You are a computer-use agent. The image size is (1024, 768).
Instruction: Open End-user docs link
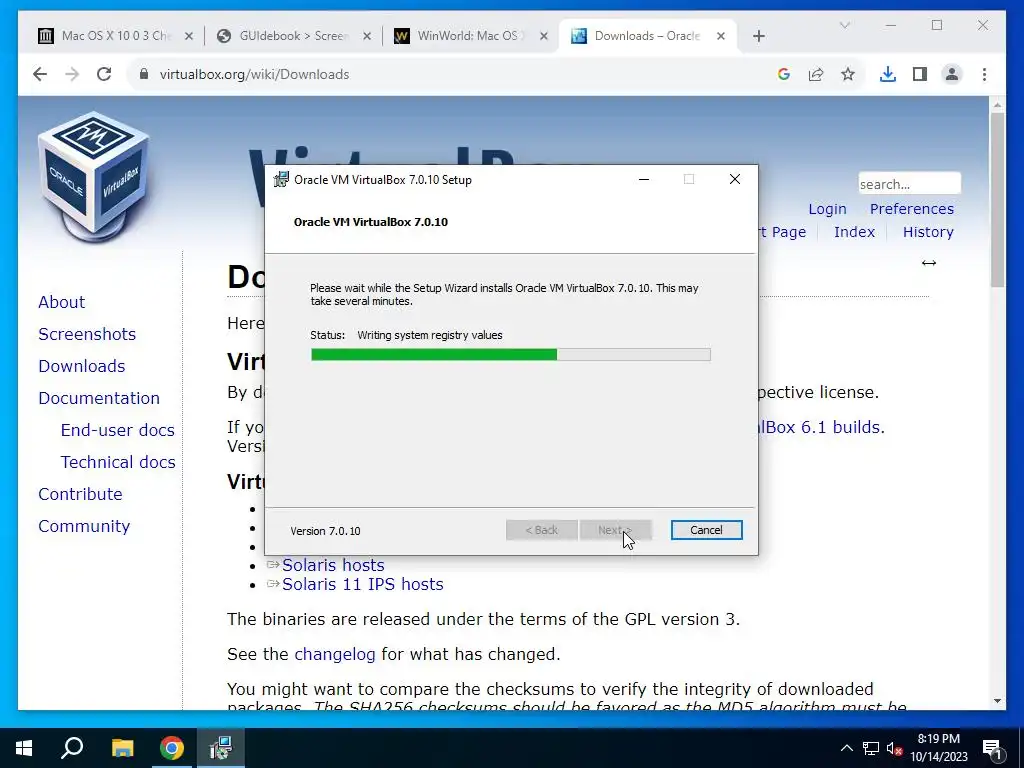click(x=118, y=430)
